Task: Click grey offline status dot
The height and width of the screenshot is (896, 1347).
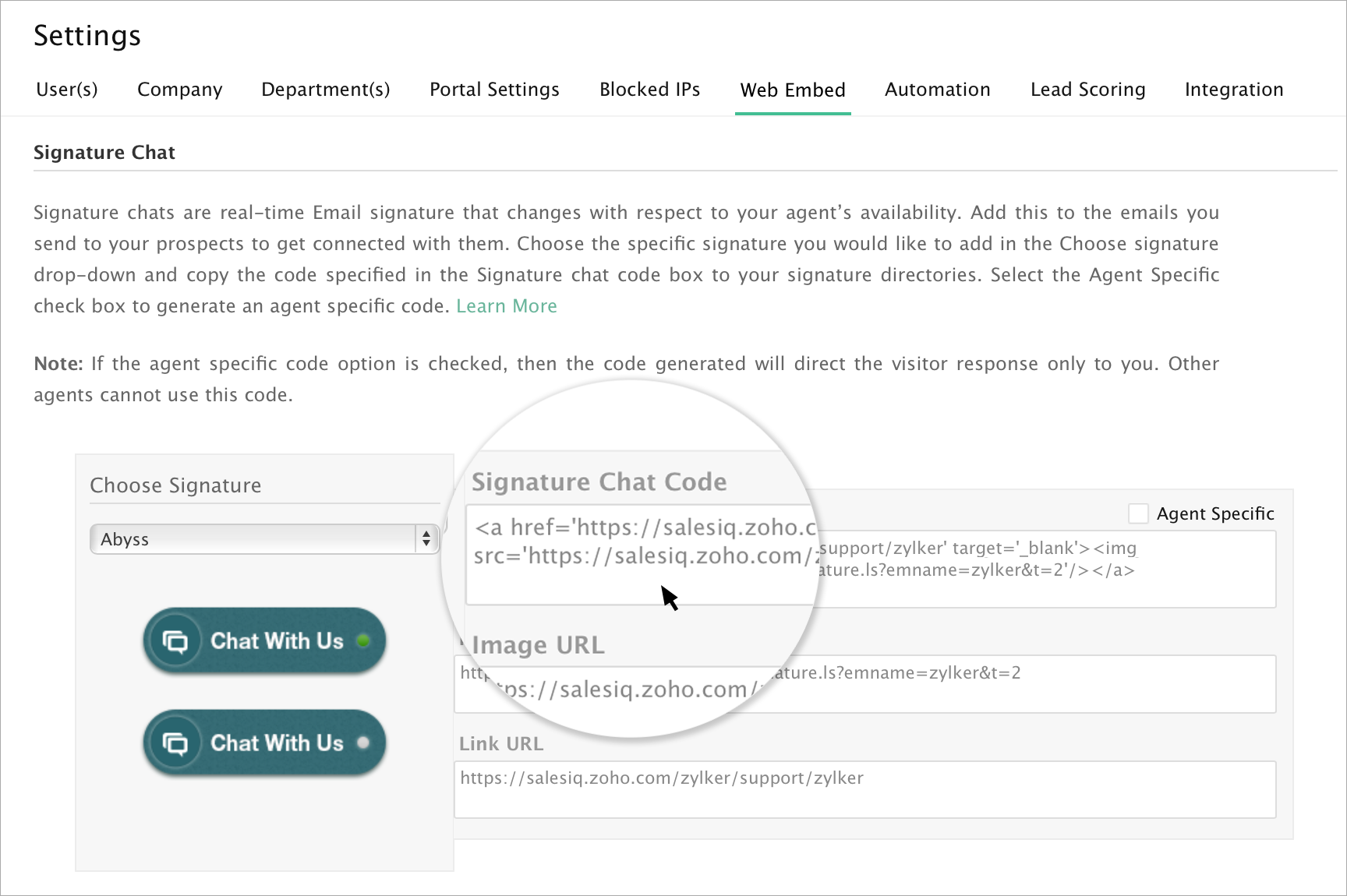Action: pyautogui.click(x=362, y=743)
